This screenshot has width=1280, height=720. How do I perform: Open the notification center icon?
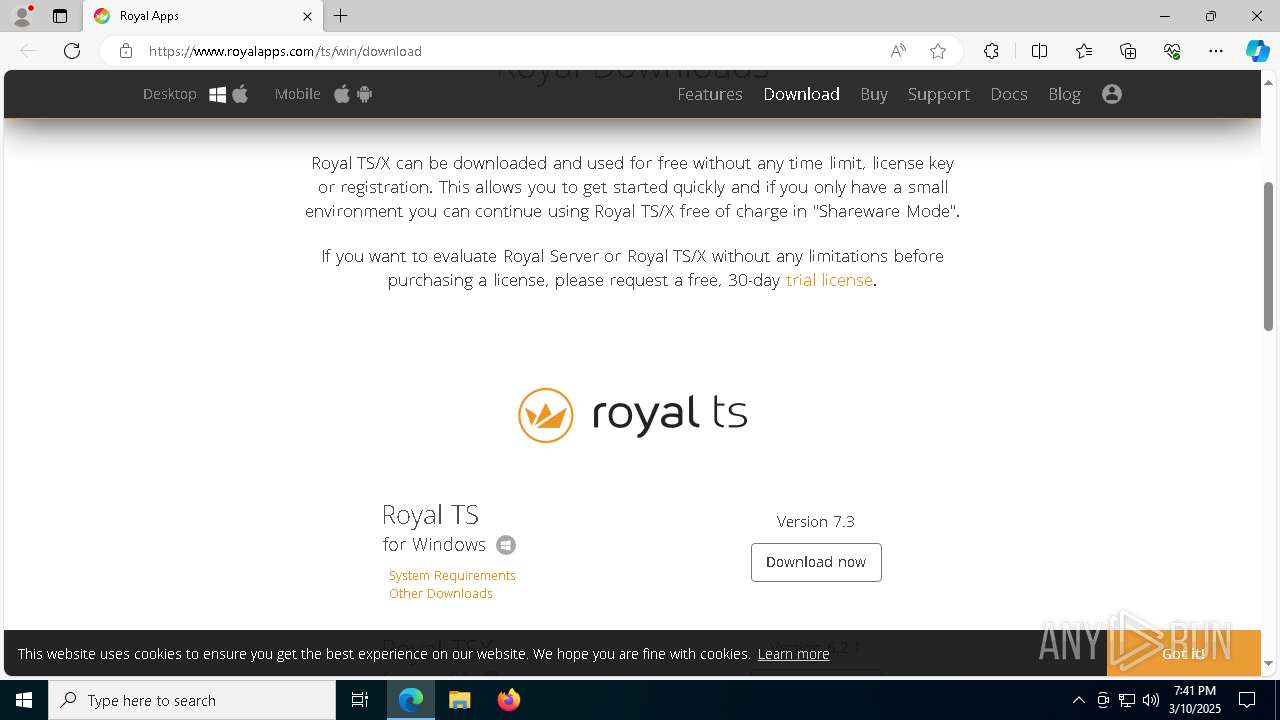(x=1247, y=700)
